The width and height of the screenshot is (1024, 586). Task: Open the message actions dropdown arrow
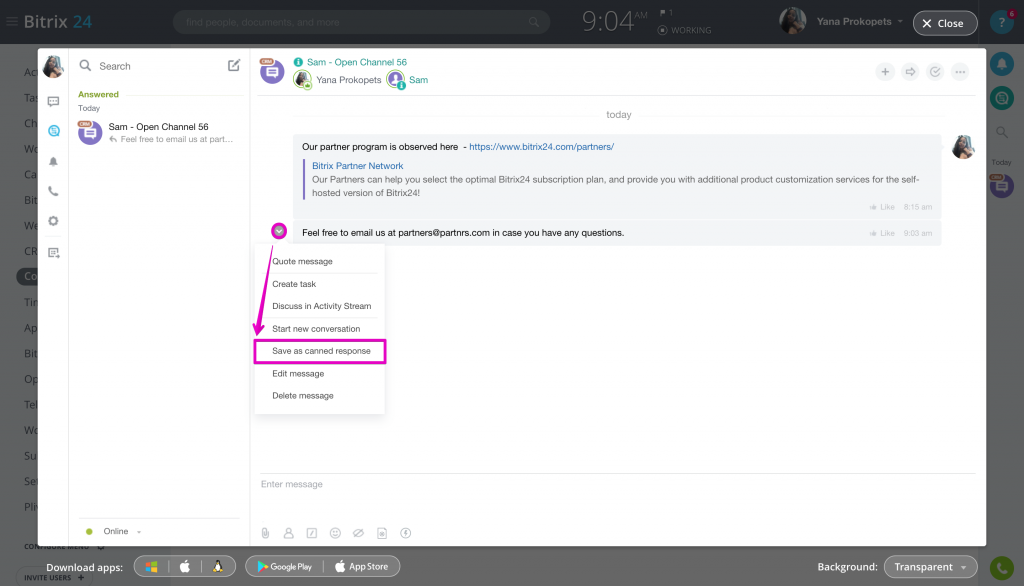pos(279,231)
